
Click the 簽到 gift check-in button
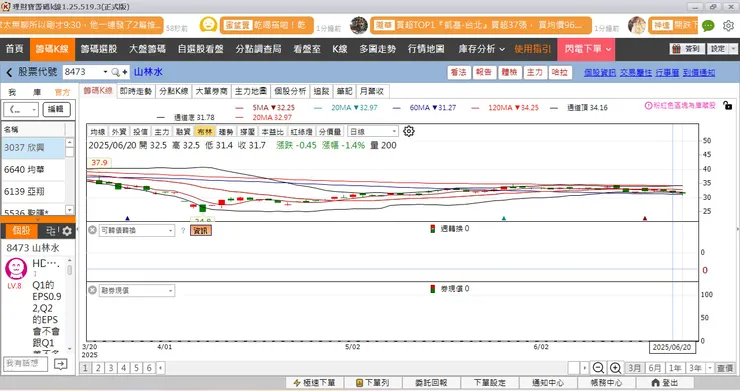(x=687, y=49)
